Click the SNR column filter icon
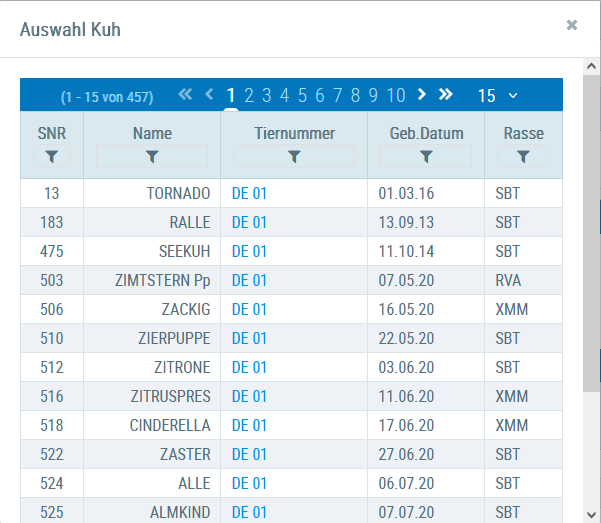The width and height of the screenshot is (601, 523). 52,157
